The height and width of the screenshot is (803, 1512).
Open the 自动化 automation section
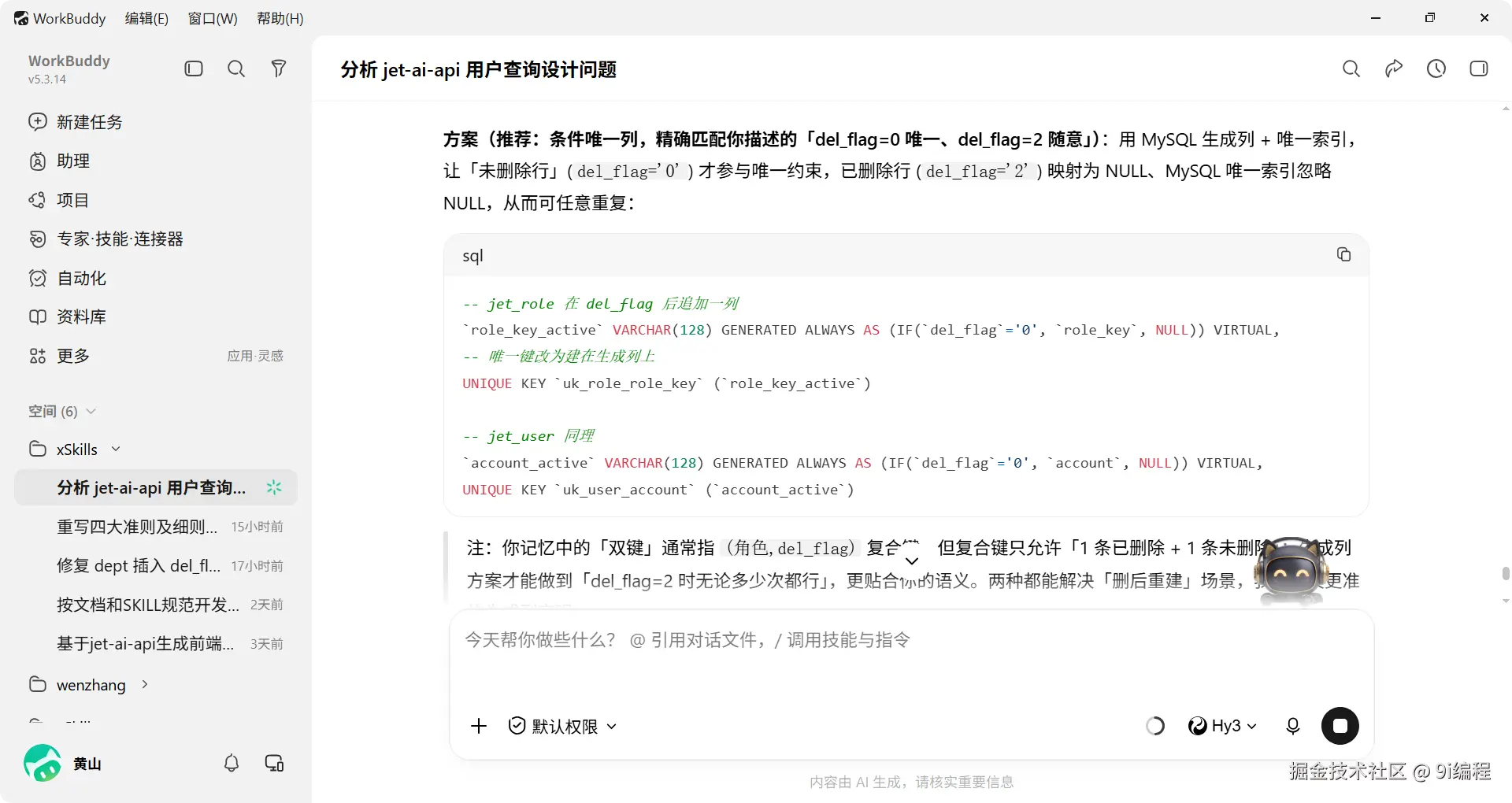click(68, 278)
